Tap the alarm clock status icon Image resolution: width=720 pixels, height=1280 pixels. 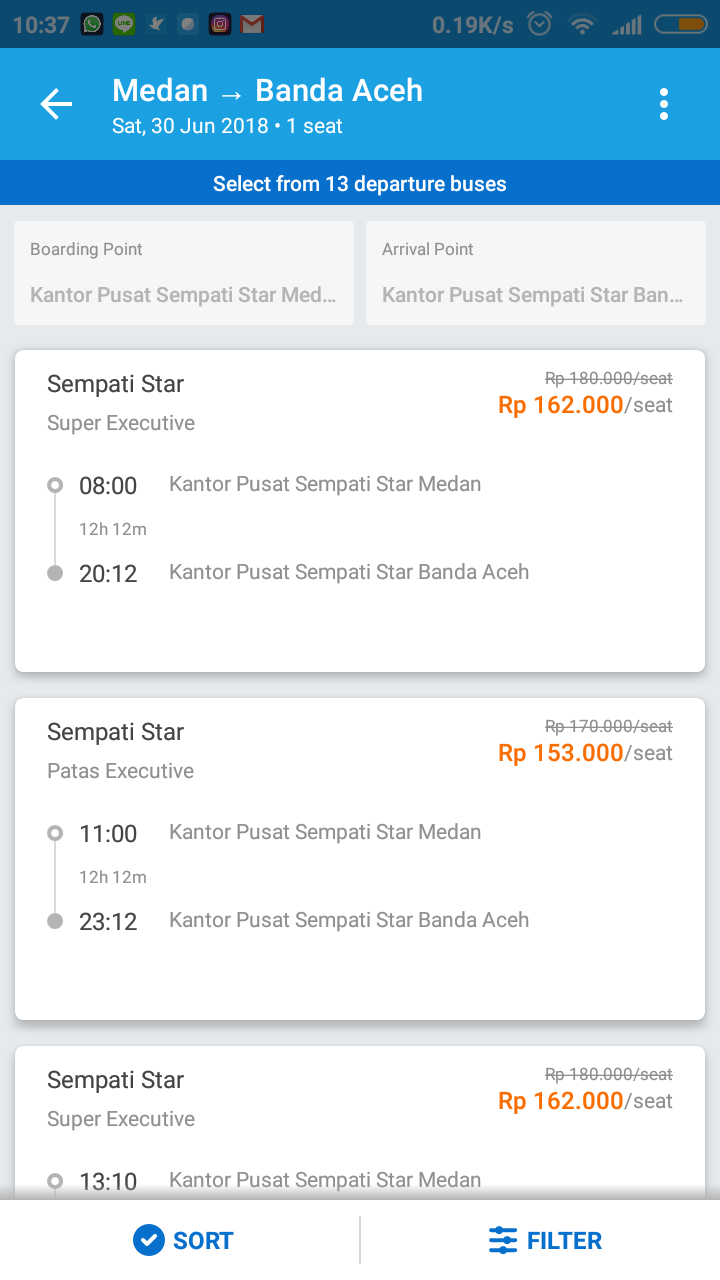pos(540,24)
